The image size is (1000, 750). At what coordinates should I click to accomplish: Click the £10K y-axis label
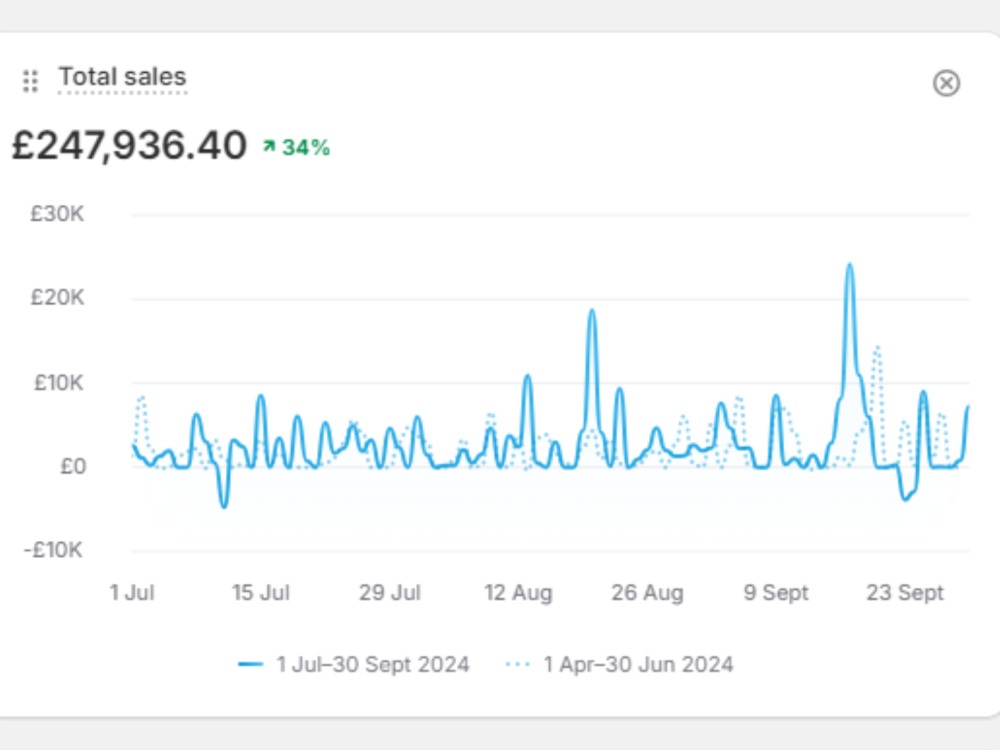[x=58, y=383]
